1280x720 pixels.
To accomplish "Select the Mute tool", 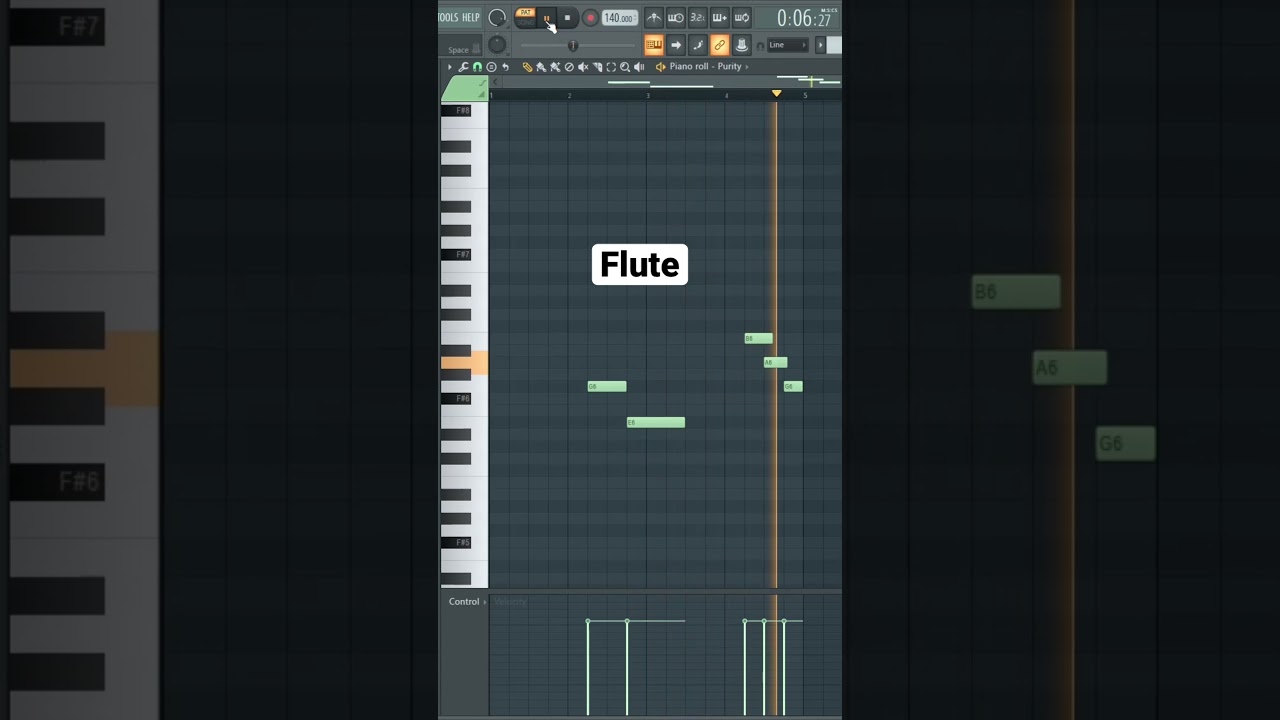I will point(583,67).
